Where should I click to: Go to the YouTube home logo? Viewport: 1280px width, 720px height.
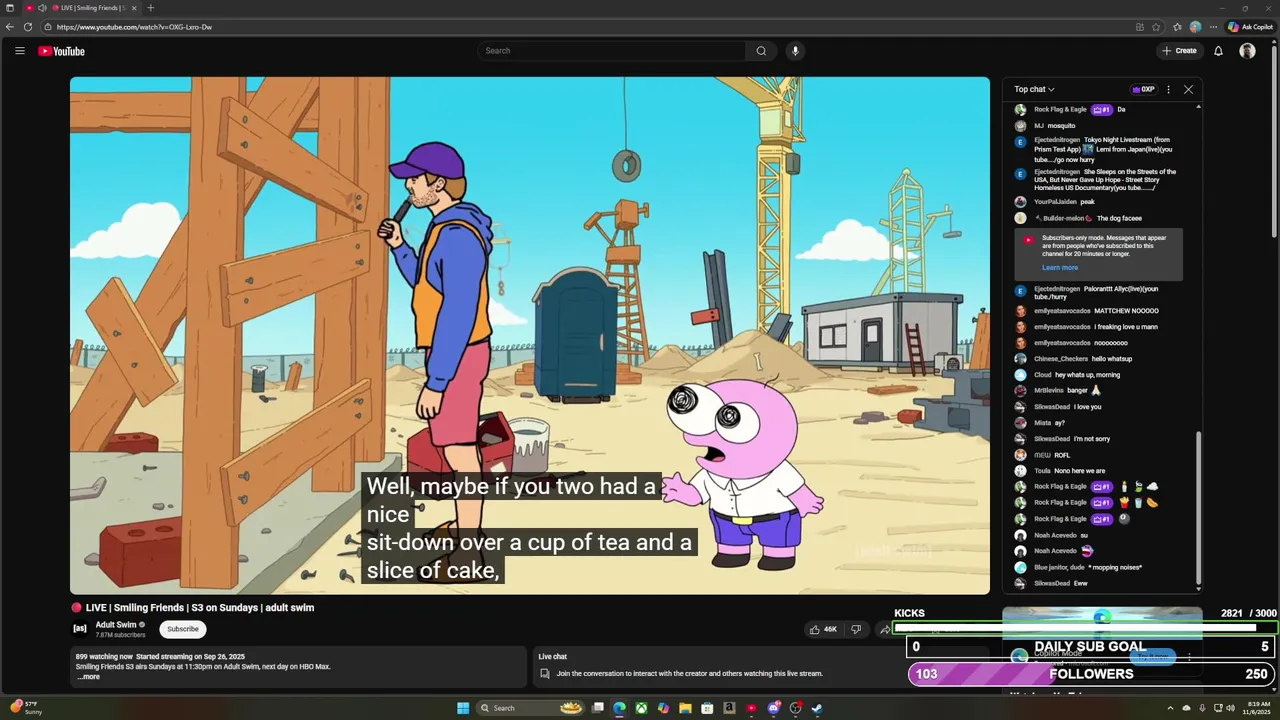[61, 51]
